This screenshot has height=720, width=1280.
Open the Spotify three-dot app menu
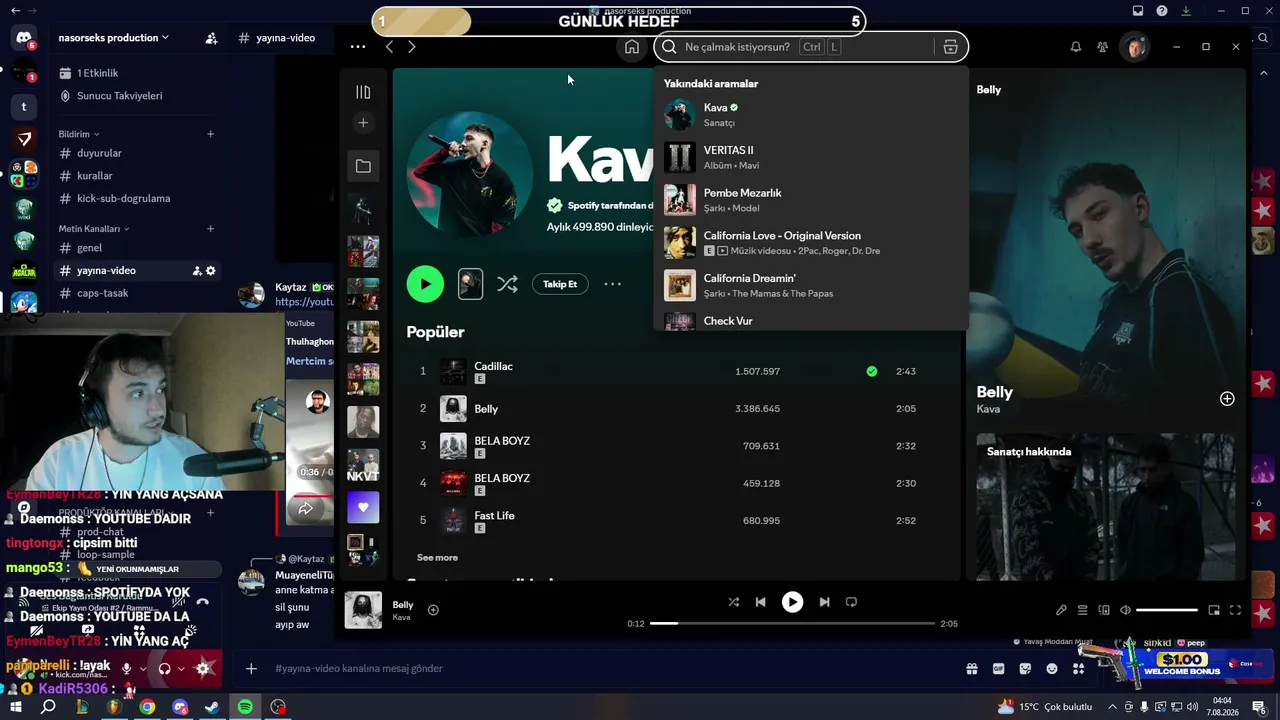(x=358, y=47)
